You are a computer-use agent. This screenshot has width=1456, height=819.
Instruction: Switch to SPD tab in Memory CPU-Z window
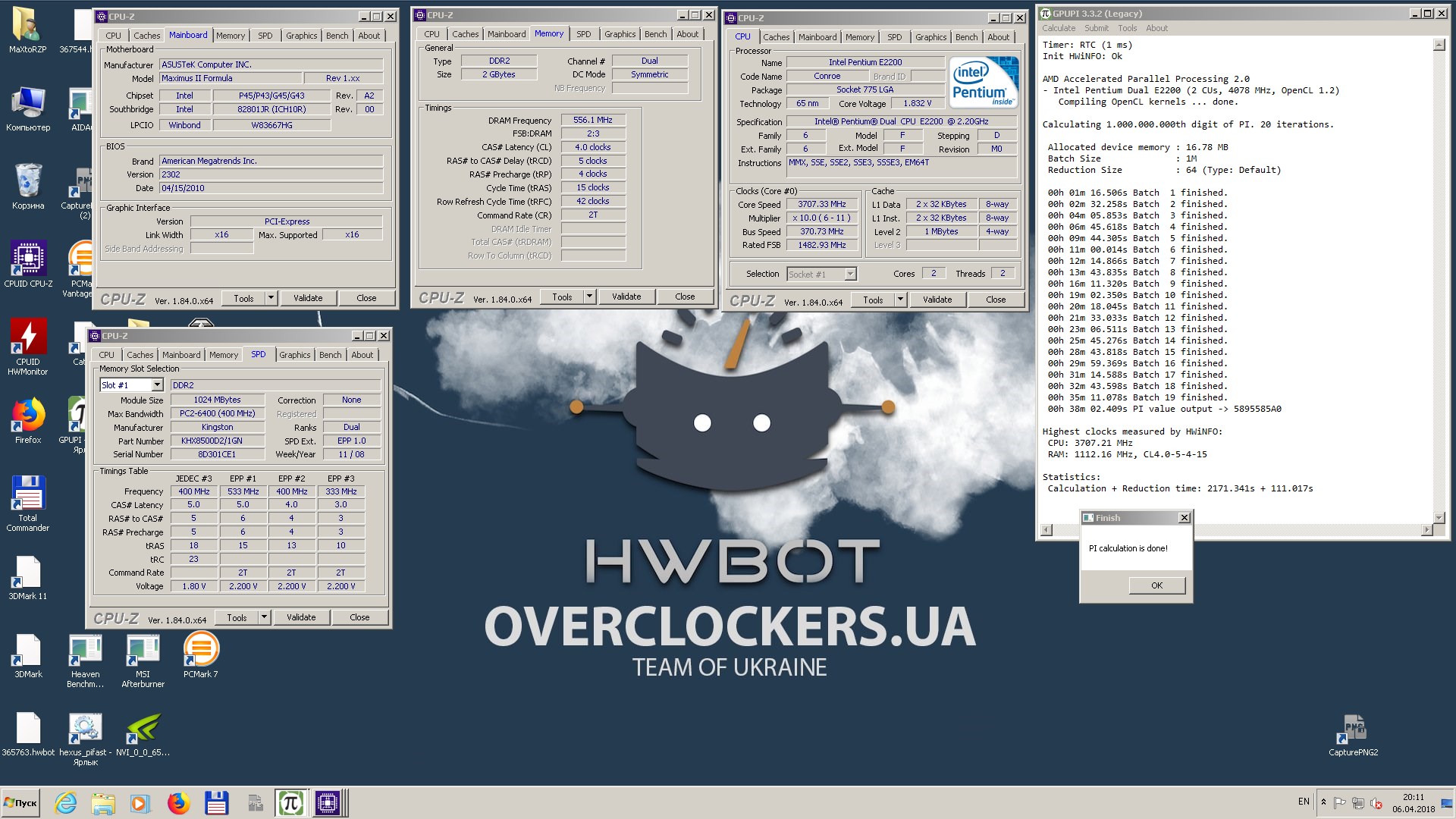pyautogui.click(x=583, y=34)
